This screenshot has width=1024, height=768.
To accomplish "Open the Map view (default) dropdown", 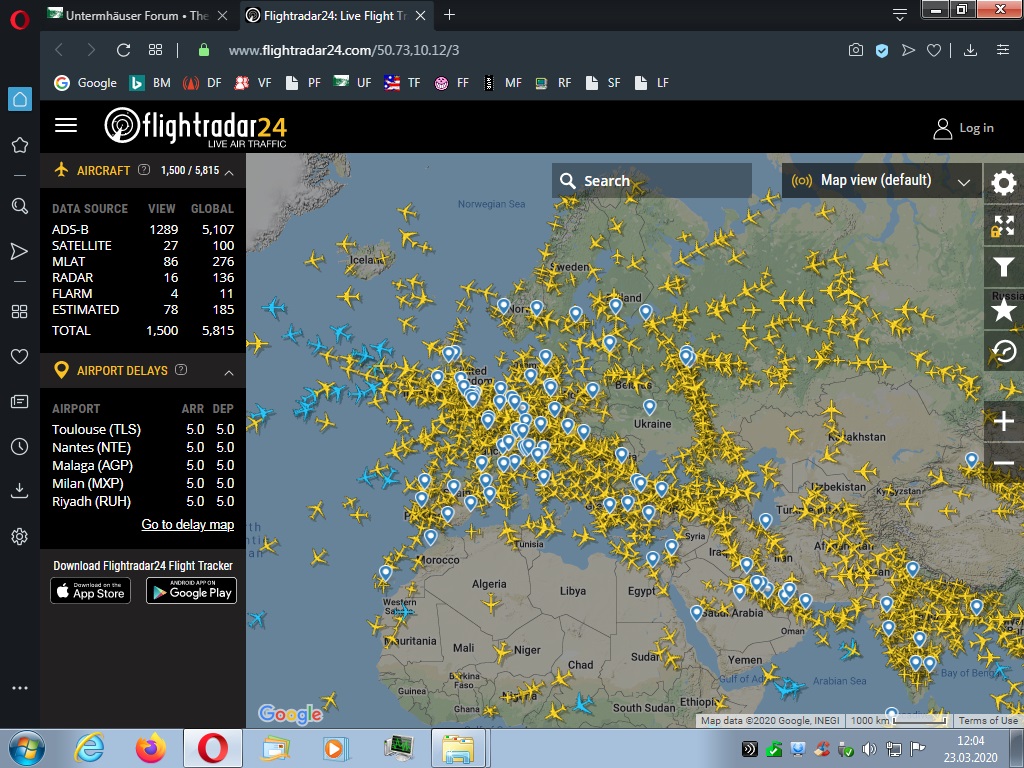I will point(881,181).
